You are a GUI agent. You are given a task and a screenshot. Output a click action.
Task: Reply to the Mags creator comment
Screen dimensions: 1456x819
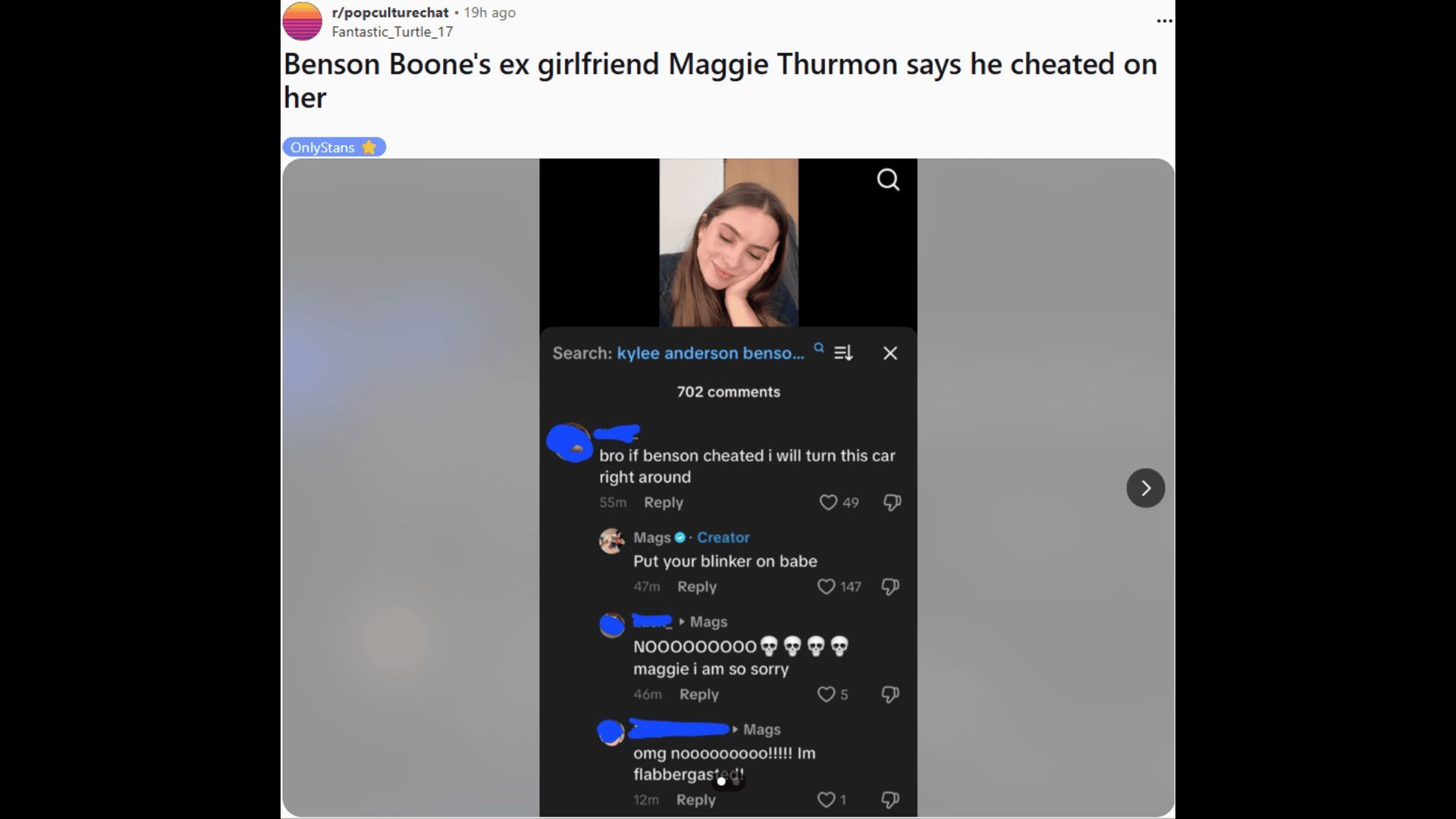point(696,586)
